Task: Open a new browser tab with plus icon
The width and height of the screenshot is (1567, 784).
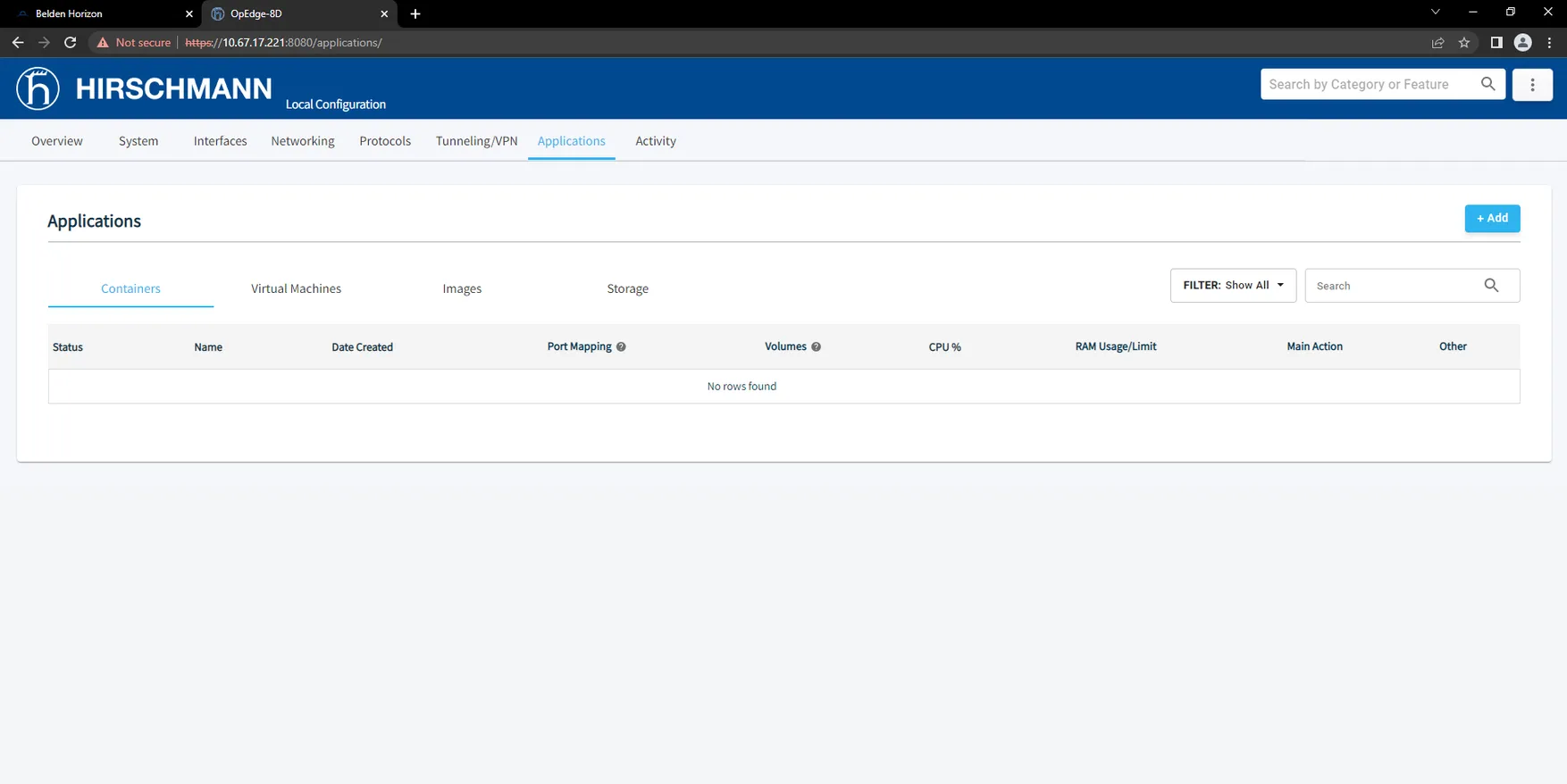Action: pyautogui.click(x=415, y=13)
